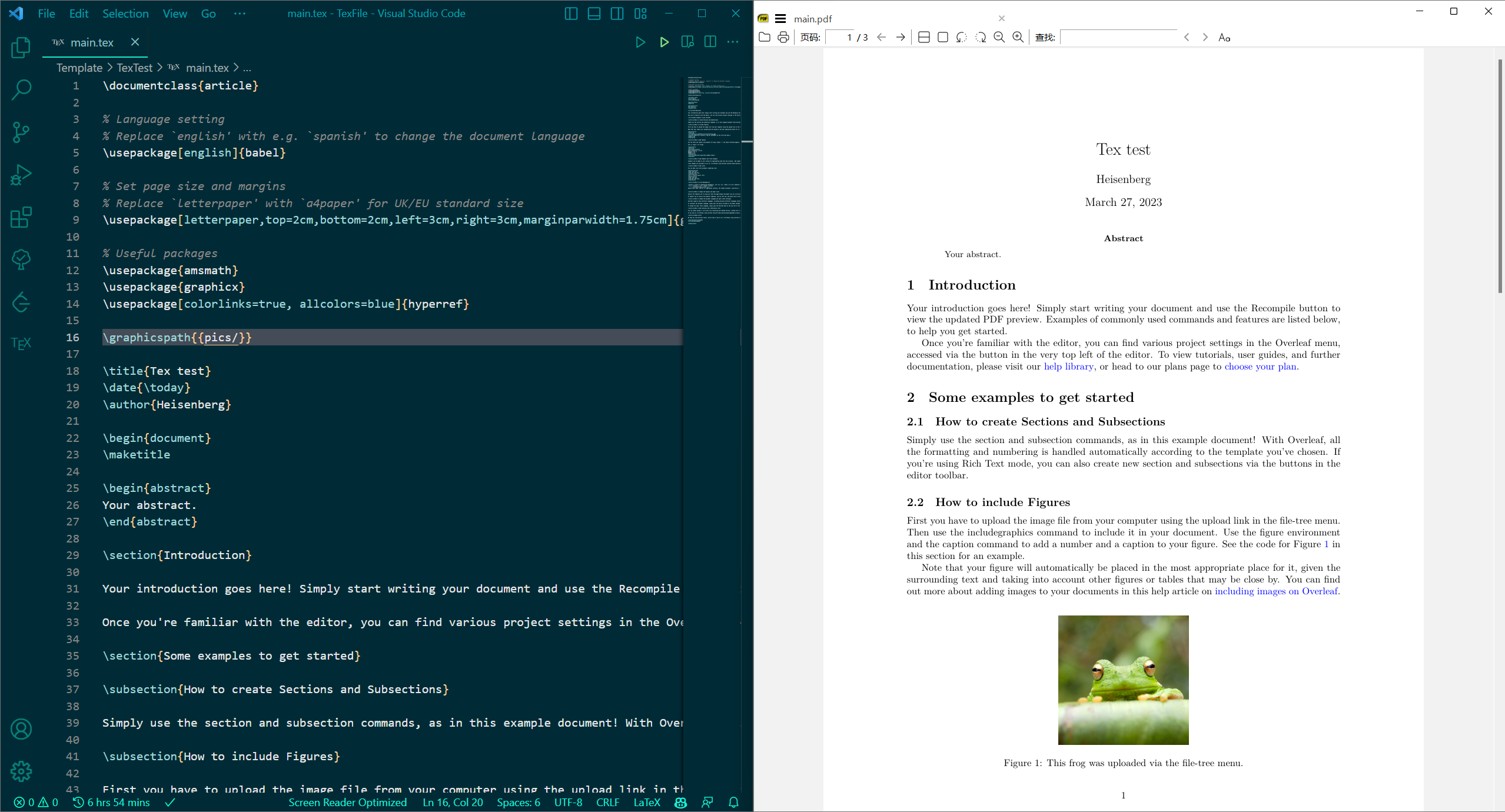The width and height of the screenshot is (1505, 812).
Task: Toggle the primary side bar layout button
Action: (x=570, y=14)
